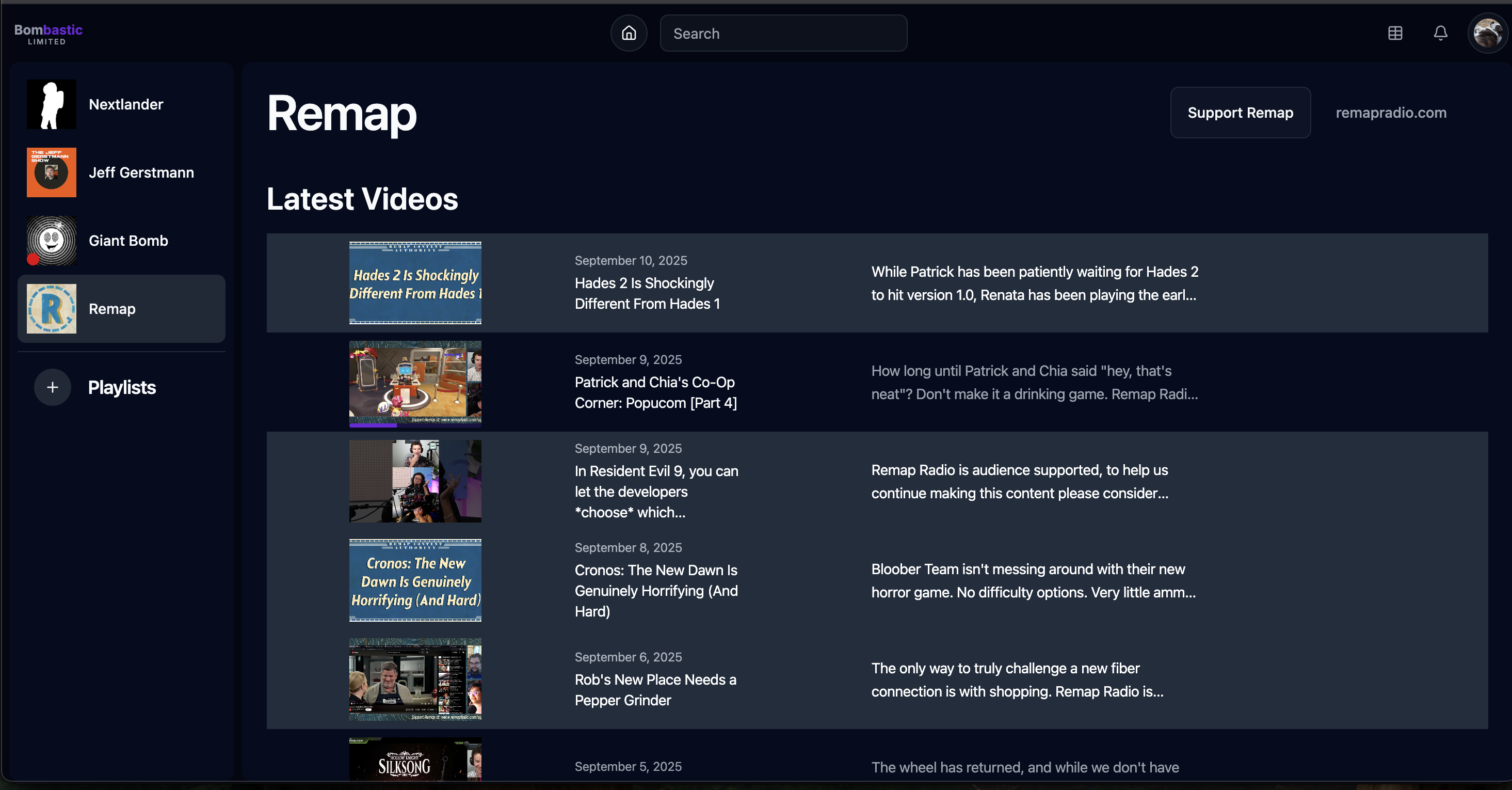
Task: Click the Nextlander channel artwork
Action: (x=52, y=104)
